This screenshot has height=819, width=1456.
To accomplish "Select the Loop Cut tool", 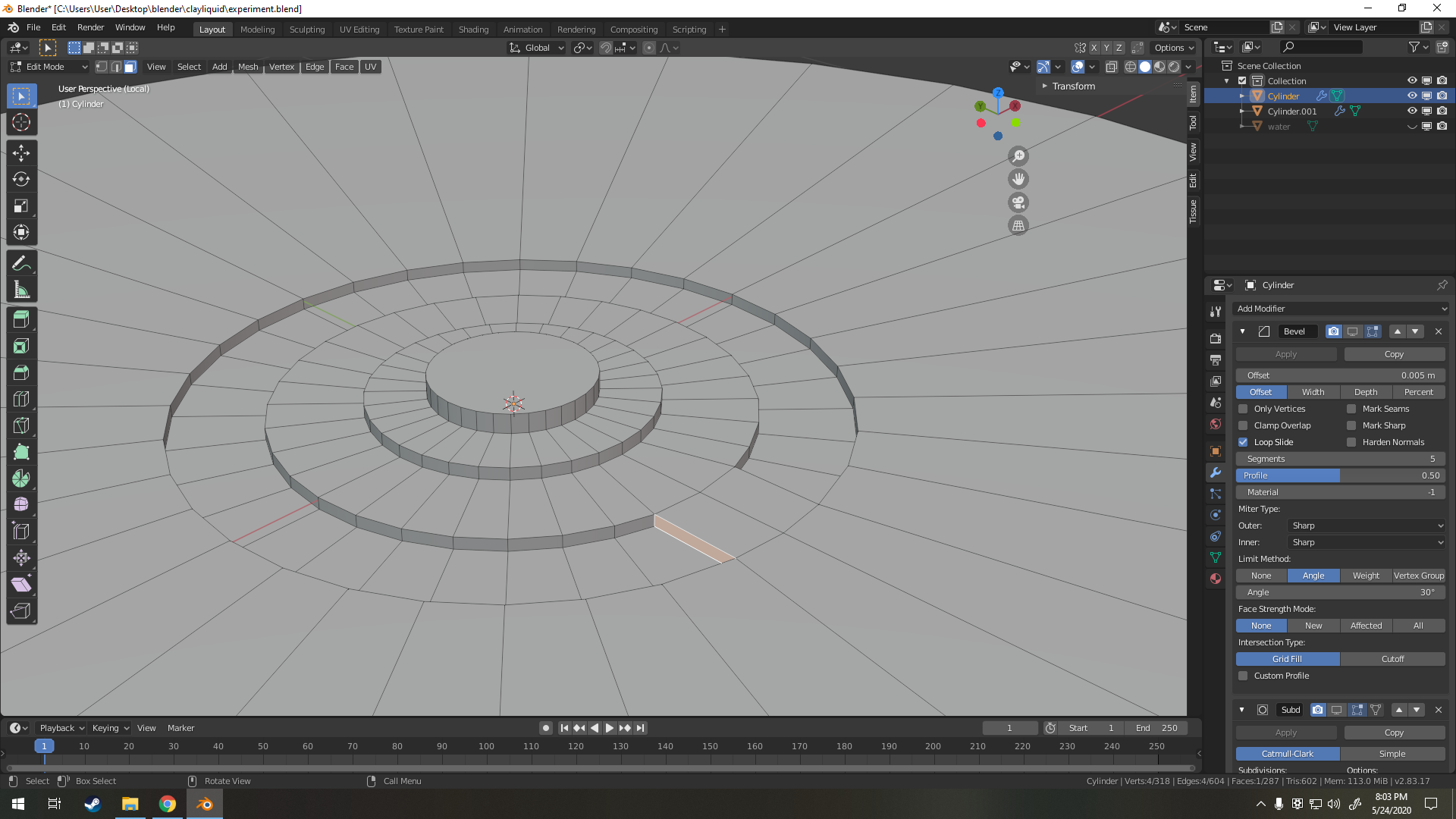I will tap(21, 399).
